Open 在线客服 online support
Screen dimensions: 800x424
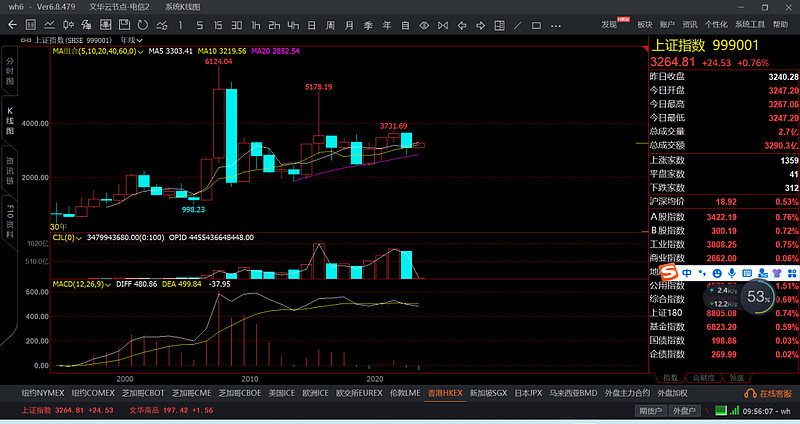pos(768,393)
